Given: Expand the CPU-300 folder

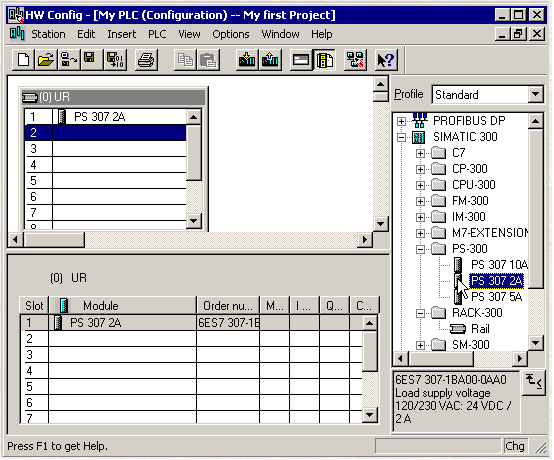Looking at the screenshot, I should pos(420,185).
